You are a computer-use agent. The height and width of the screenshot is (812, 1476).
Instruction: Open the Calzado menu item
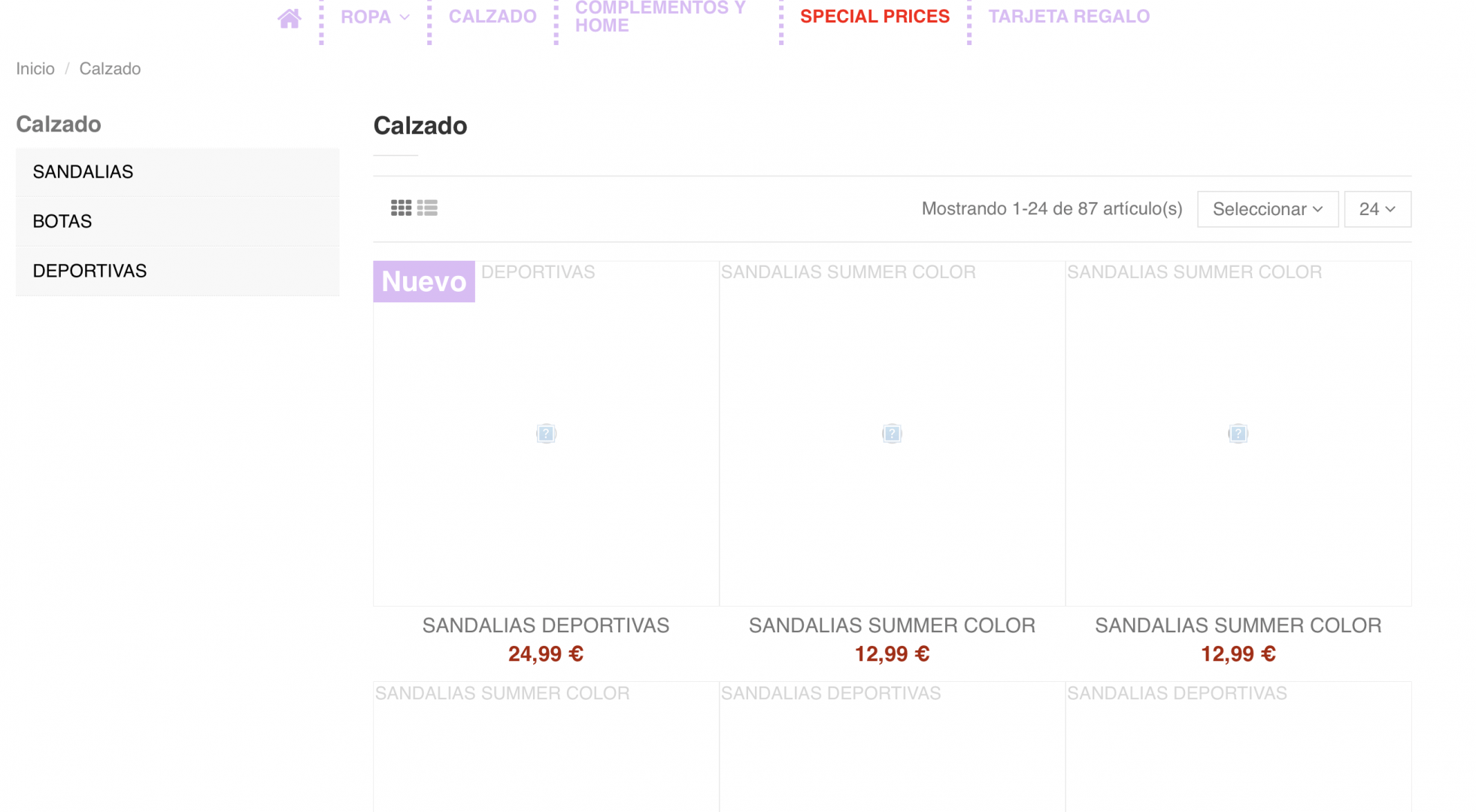click(493, 17)
